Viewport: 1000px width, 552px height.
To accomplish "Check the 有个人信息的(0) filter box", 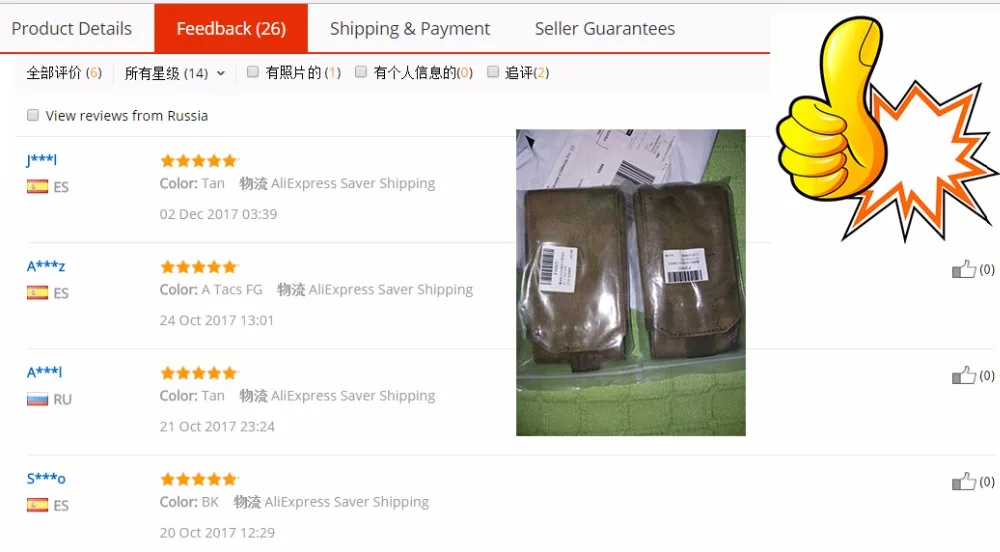I will coord(361,72).
